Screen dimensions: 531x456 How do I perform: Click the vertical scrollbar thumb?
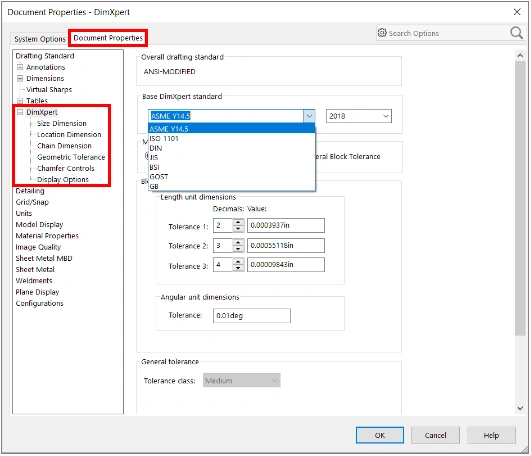(520, 198)
